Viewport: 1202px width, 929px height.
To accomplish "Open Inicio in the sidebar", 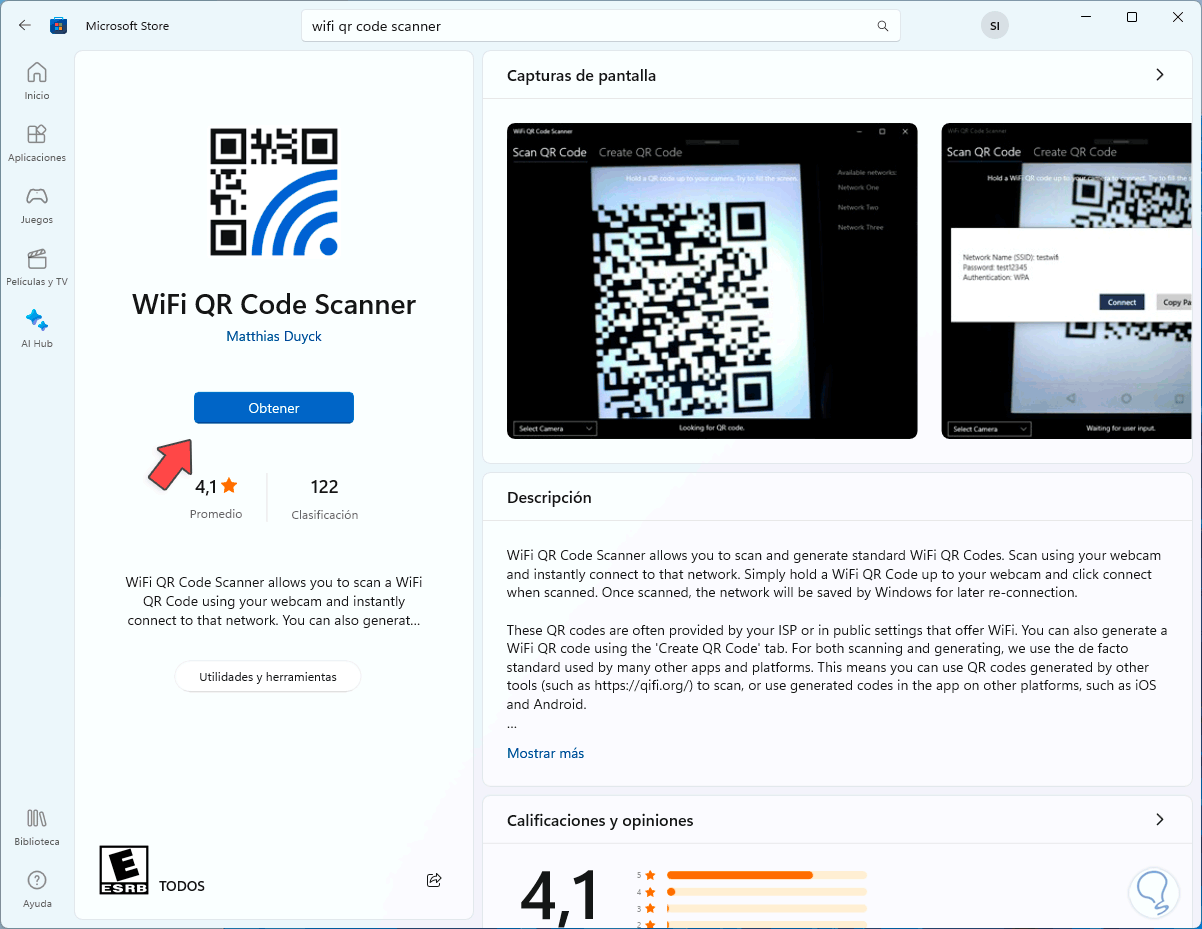I will click(x=37, y=81).
